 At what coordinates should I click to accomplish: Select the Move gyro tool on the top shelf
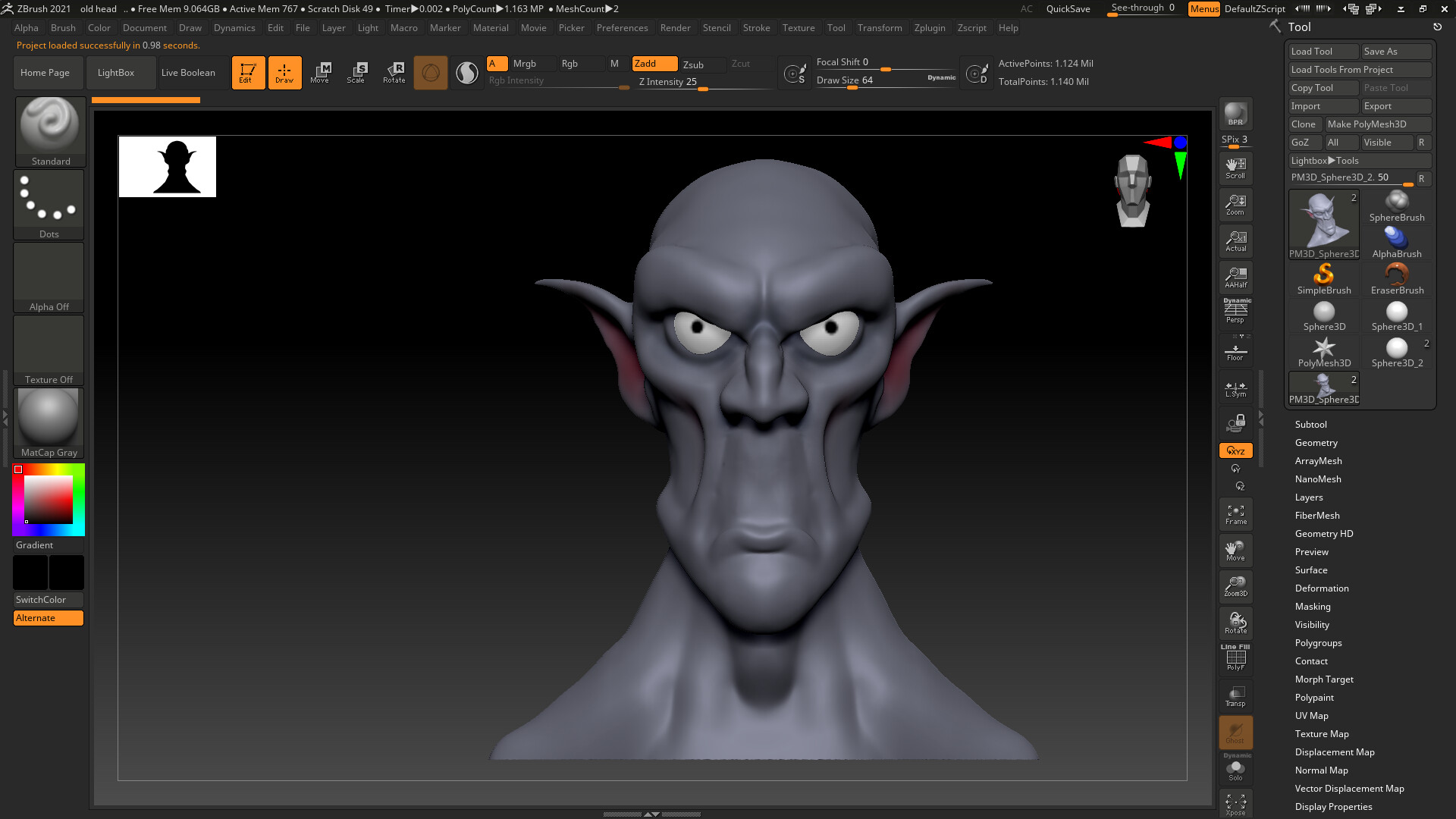[322, 72]
